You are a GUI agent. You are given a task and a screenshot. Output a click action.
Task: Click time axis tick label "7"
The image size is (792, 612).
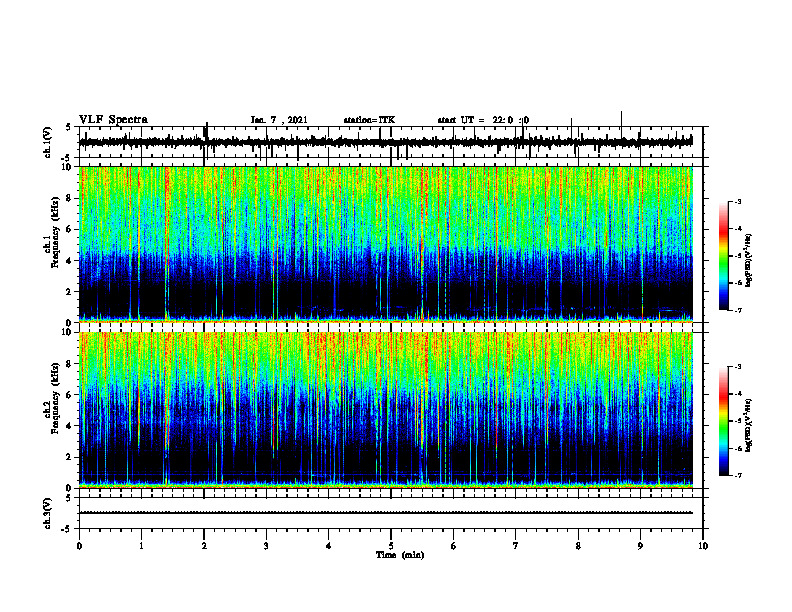(516, 546)
